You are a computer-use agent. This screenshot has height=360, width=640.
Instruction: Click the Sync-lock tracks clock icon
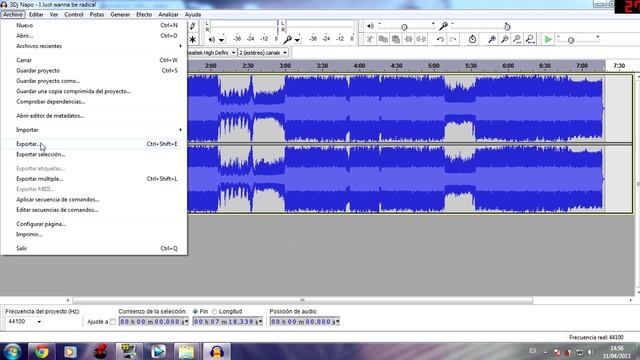[472, 39]
